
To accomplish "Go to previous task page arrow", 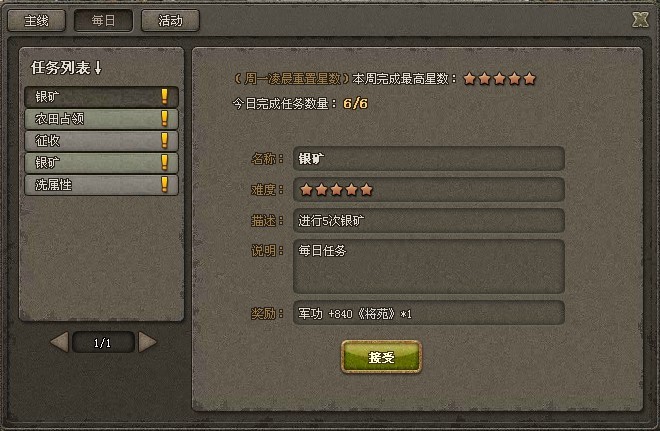I will (x=59, y=342).
